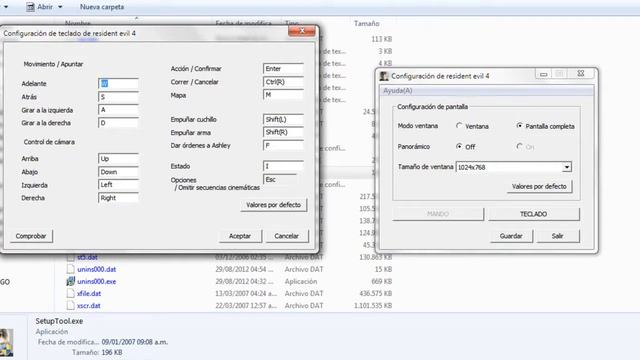Open the Tamaño de ventana resolution dropdown

tap(567, 167)
